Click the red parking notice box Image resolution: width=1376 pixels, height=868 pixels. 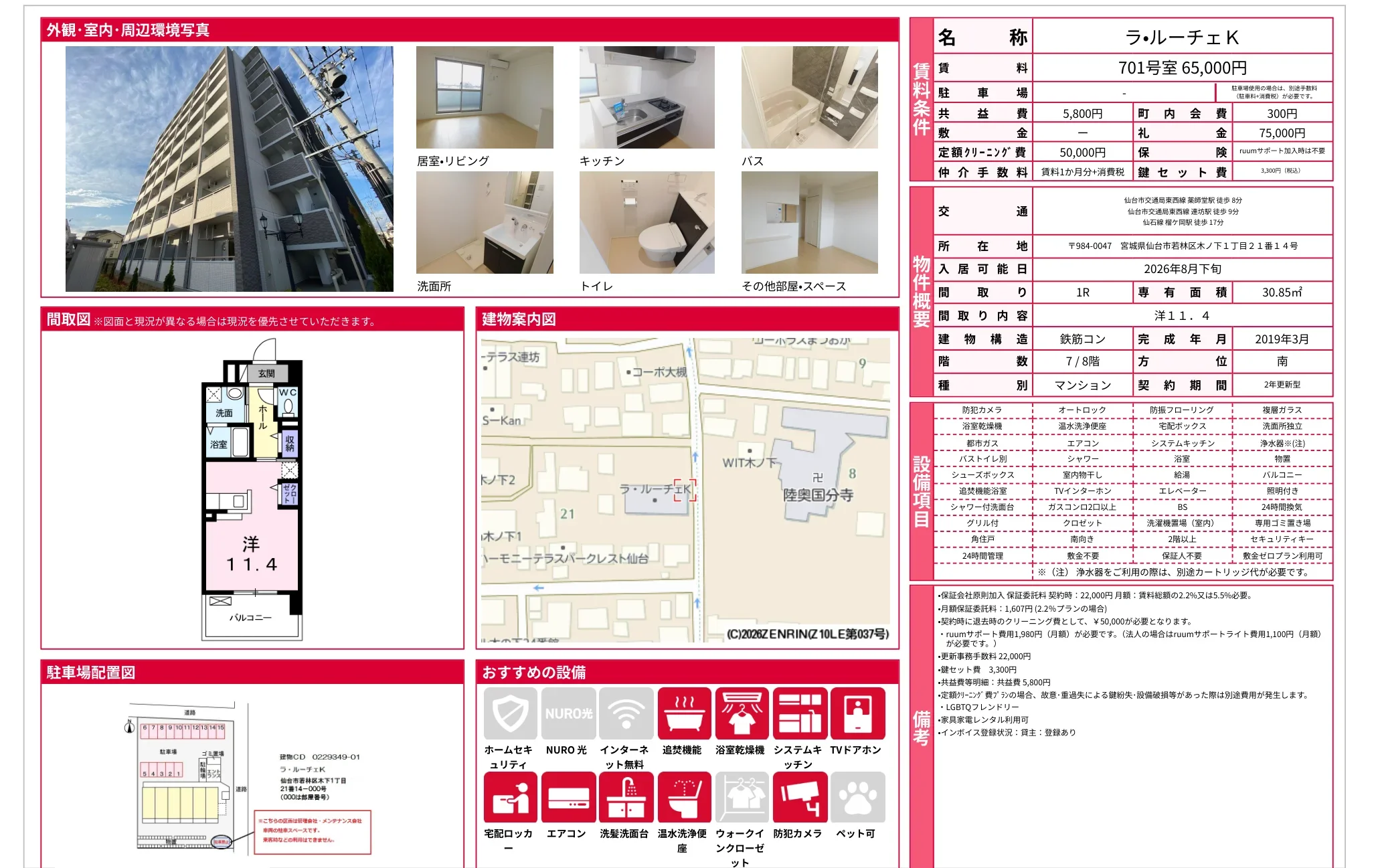coord(313,832)
